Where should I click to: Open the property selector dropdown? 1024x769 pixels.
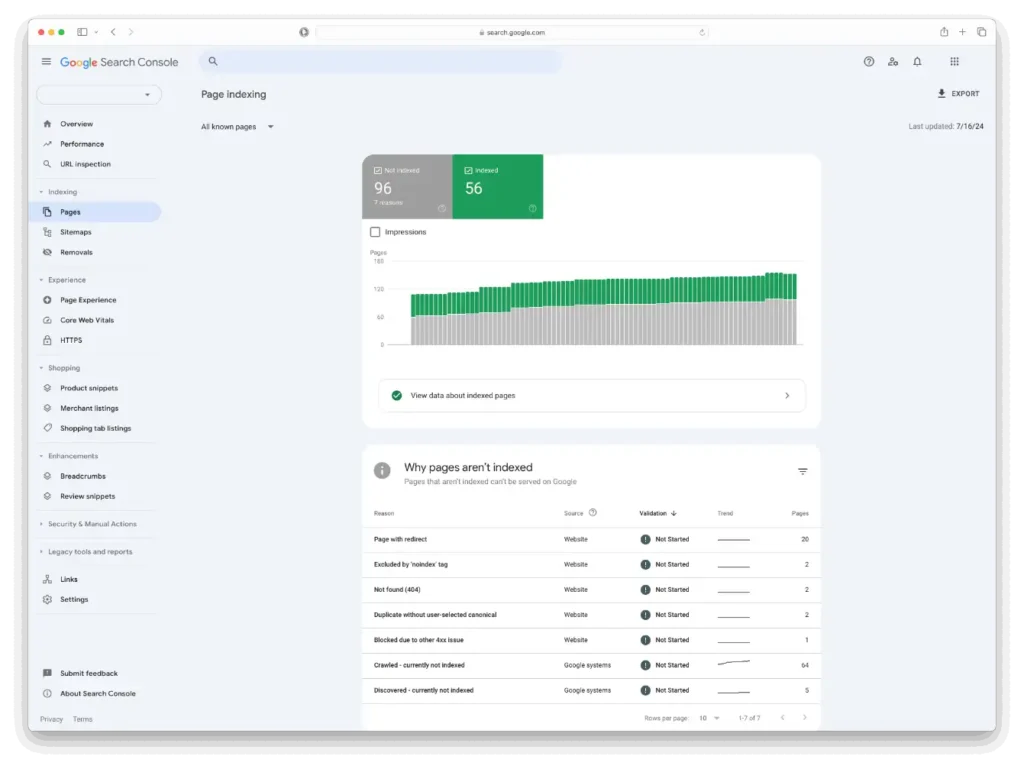[x=99, y=95]
